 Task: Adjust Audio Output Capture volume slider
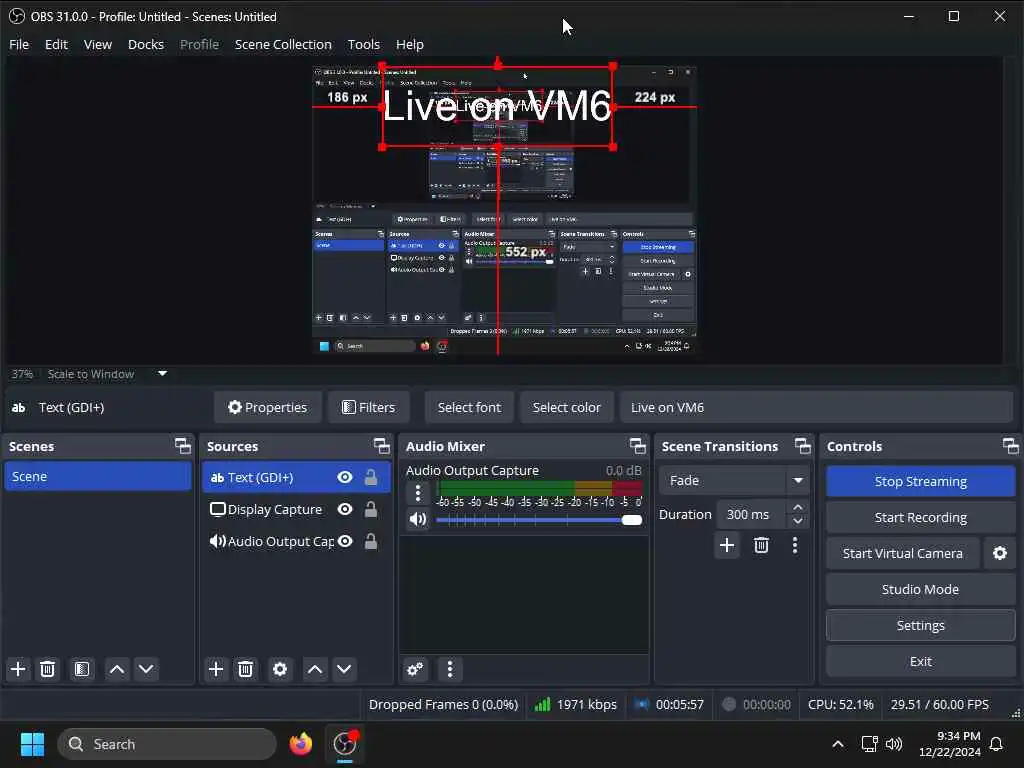click(539, 520)
